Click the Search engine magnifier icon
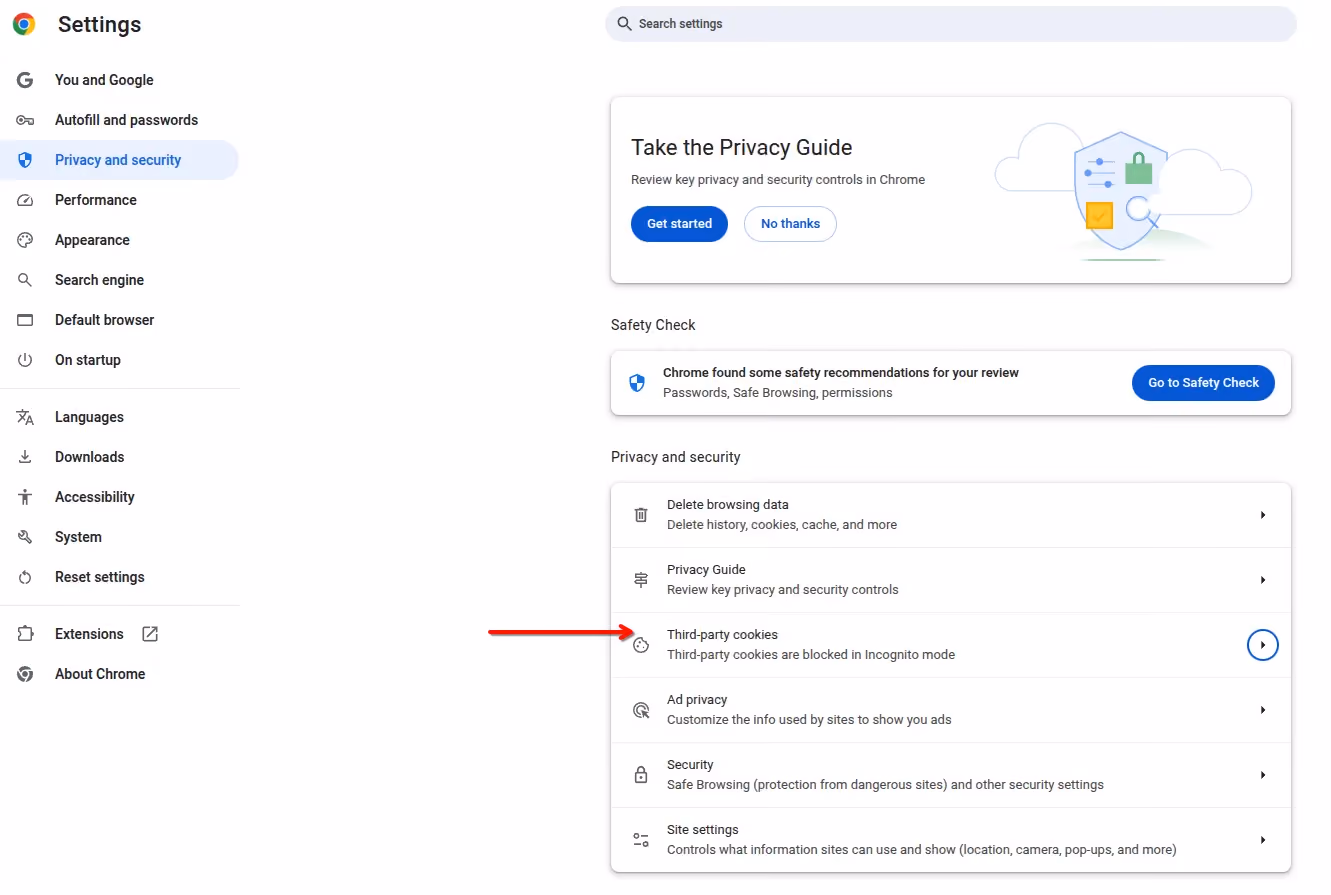The height and width of the screenshot is (895, 1331). pos(25,280)
